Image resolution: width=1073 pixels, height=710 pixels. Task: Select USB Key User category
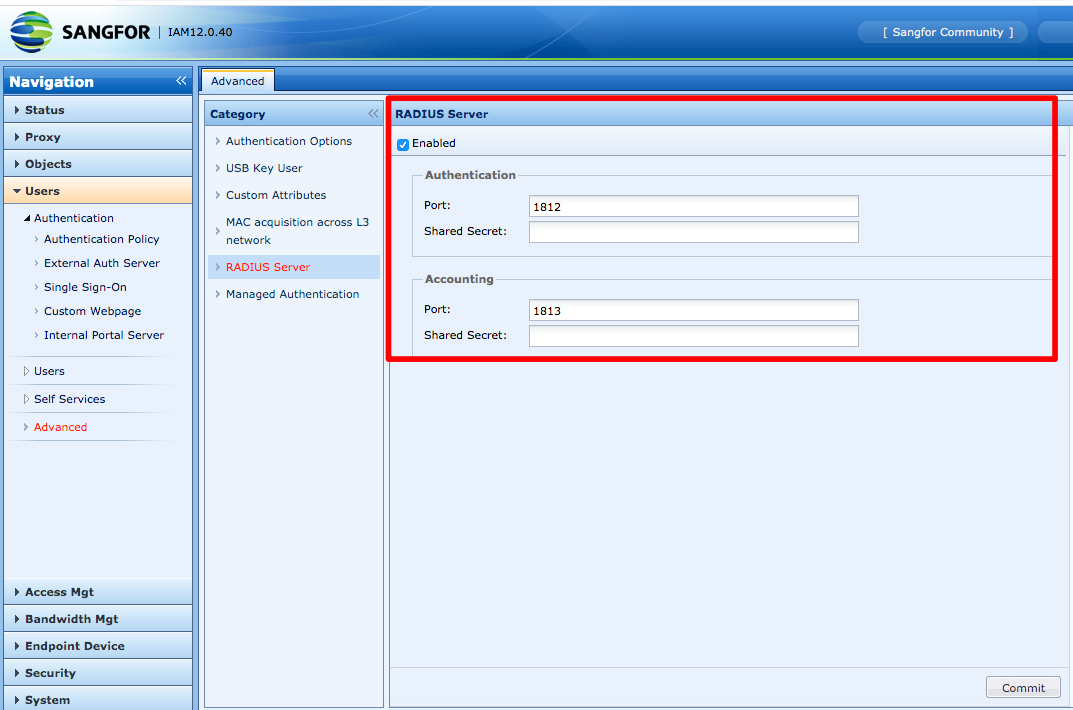tap(264, 168)
